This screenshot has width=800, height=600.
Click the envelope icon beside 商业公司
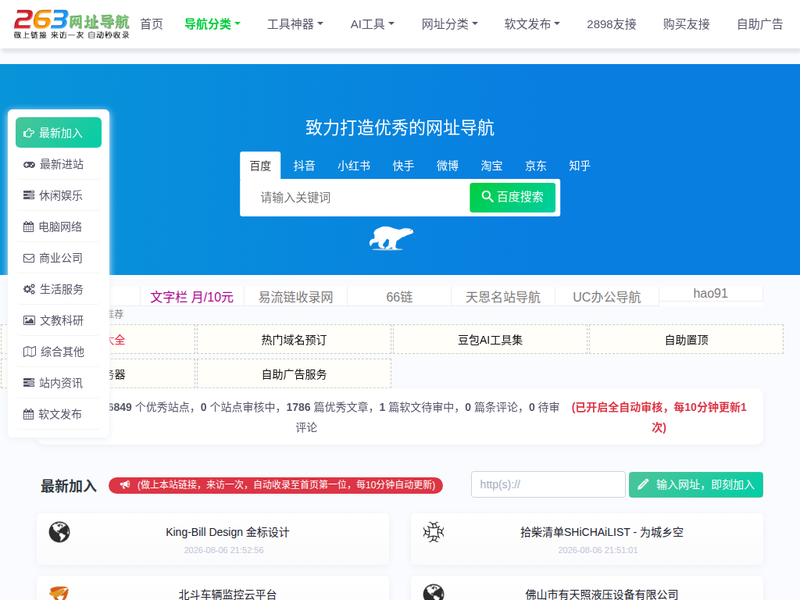29,258
